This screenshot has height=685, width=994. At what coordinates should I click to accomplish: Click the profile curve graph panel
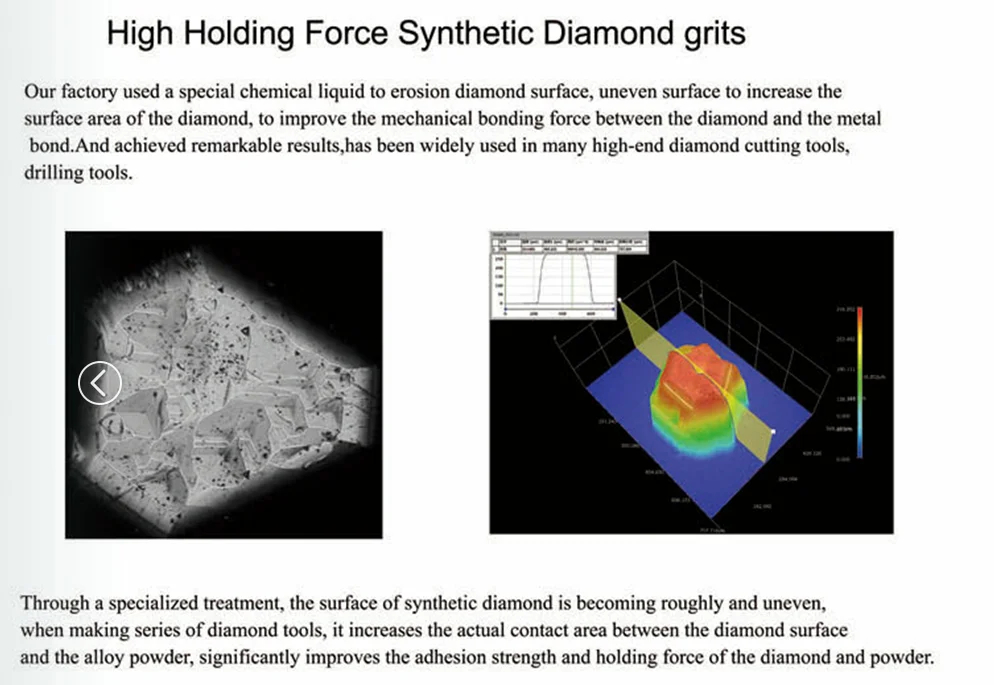tap(555, 280)
